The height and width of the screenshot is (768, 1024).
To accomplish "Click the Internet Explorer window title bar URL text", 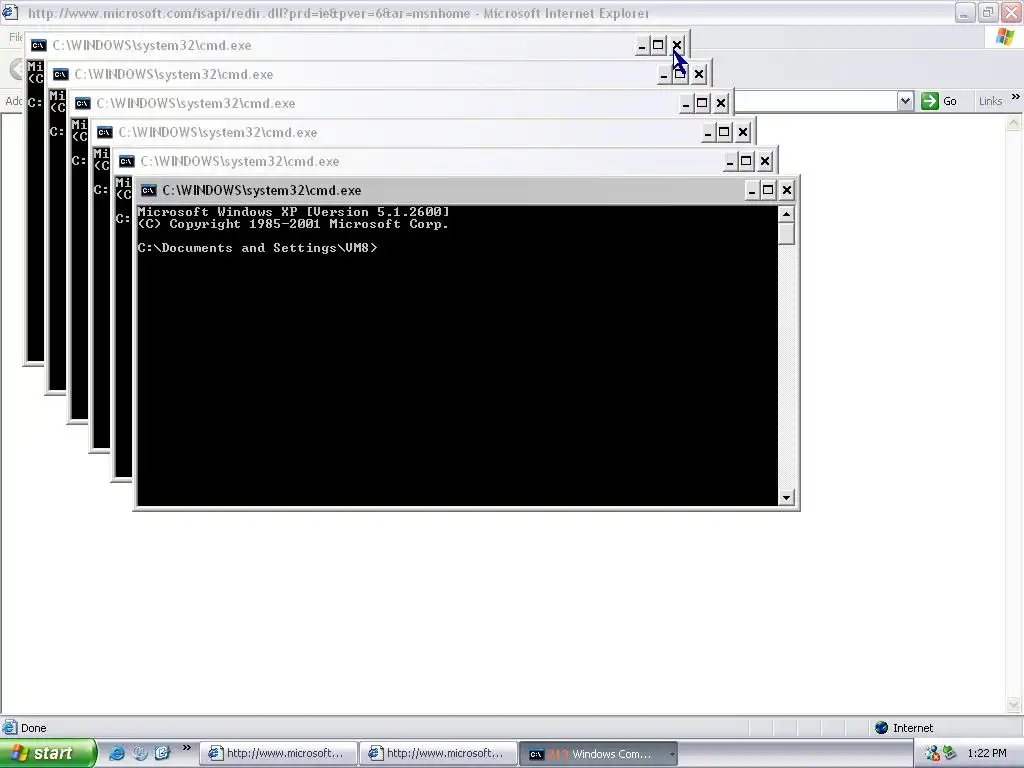I will tap(338, 13).
